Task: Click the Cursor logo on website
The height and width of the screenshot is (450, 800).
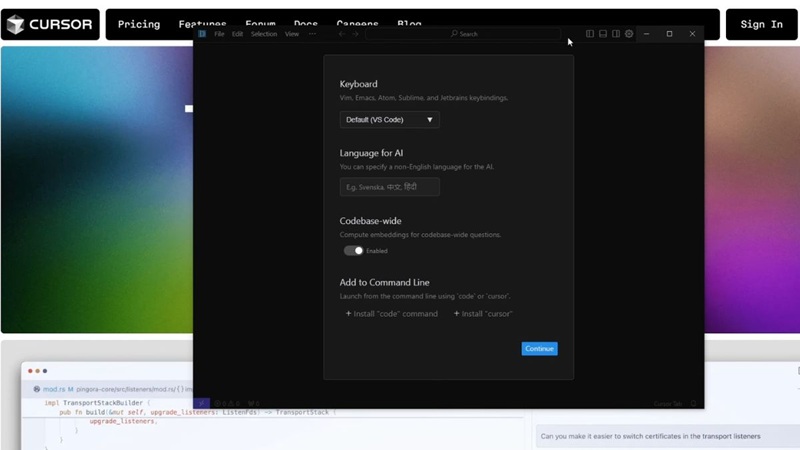Action: click(51, 24)
